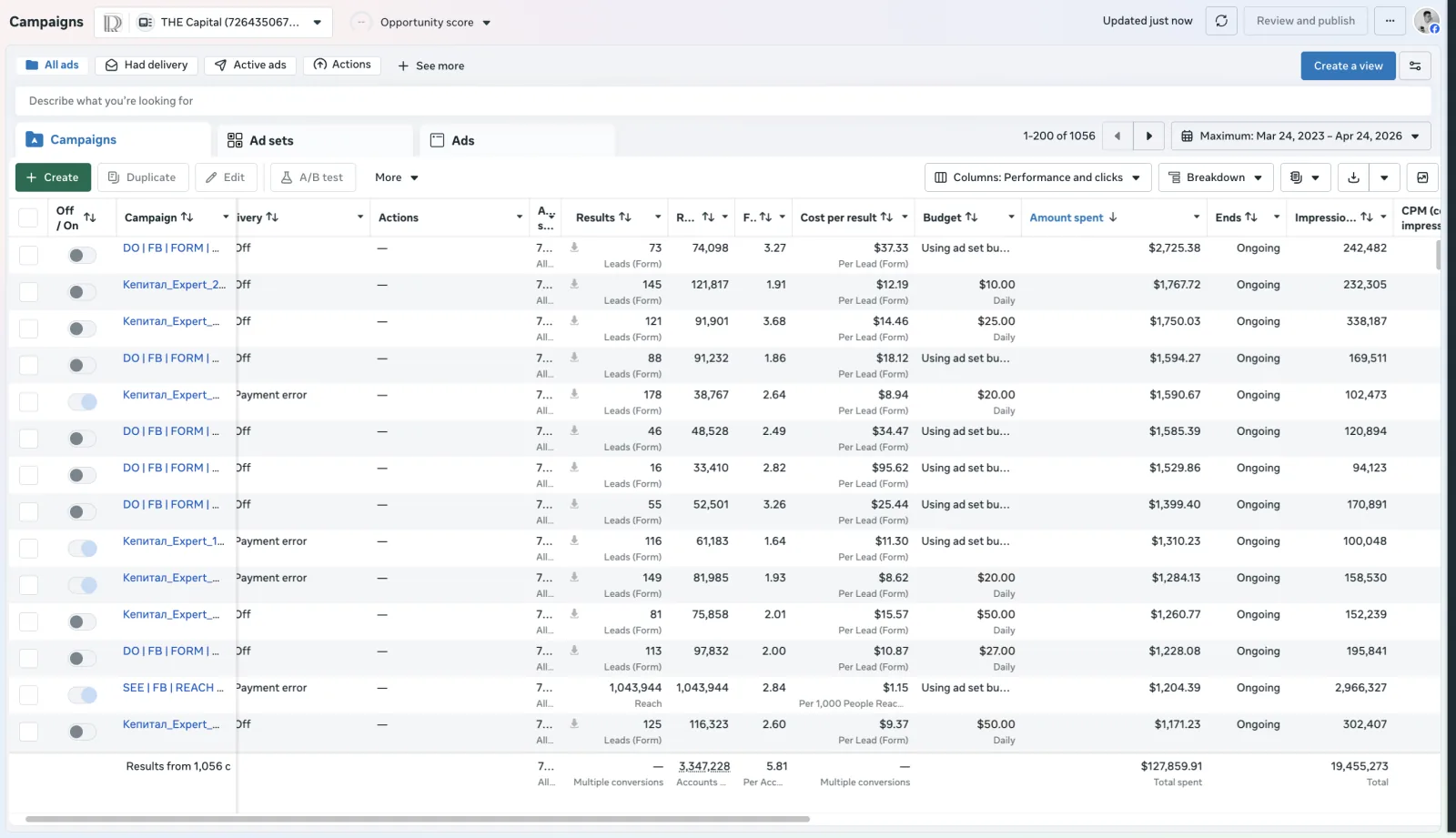This screenshot has height=838, width=1456.
Task: Tick the select-all campaigns checkbox
Action: point(28,217)
